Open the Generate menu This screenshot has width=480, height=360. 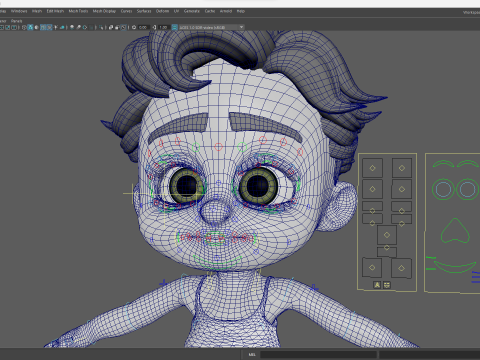(192, 11)
